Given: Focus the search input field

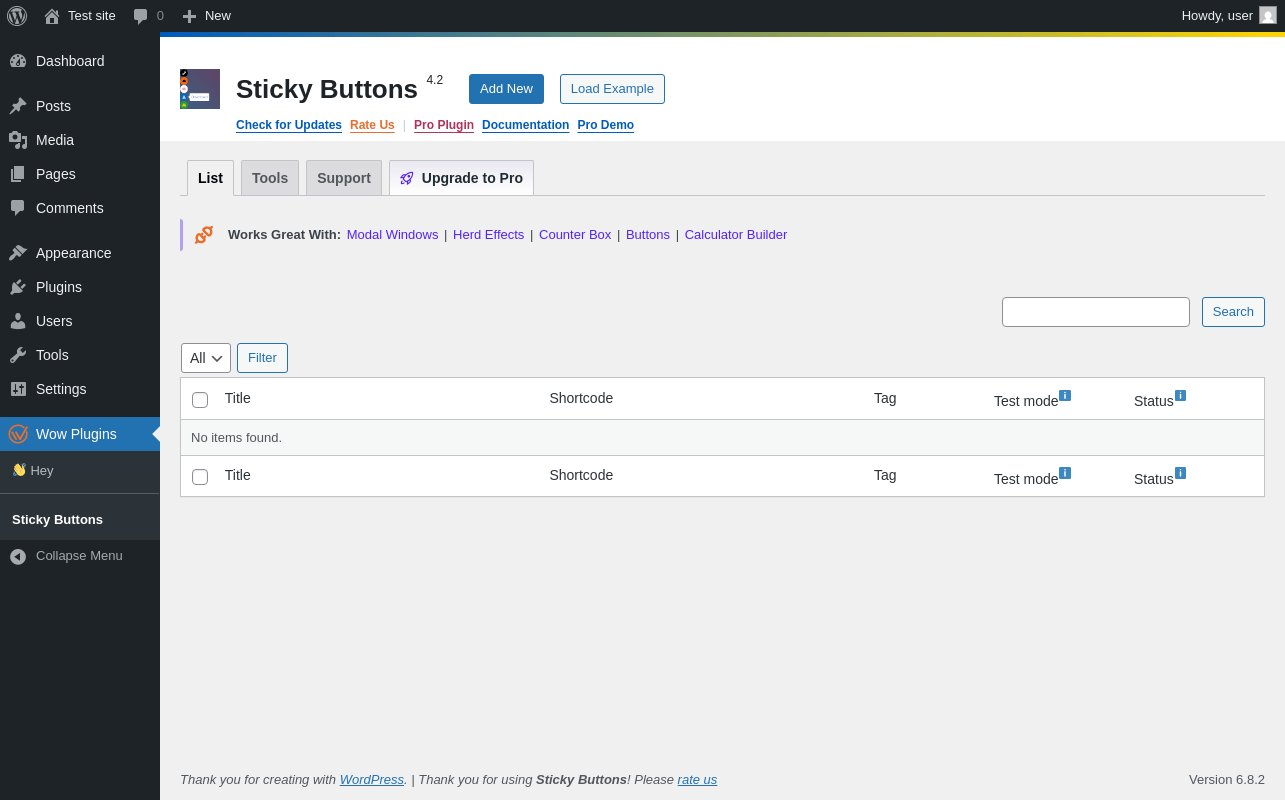Looking at the screenshot, I should click(1096, 312).
